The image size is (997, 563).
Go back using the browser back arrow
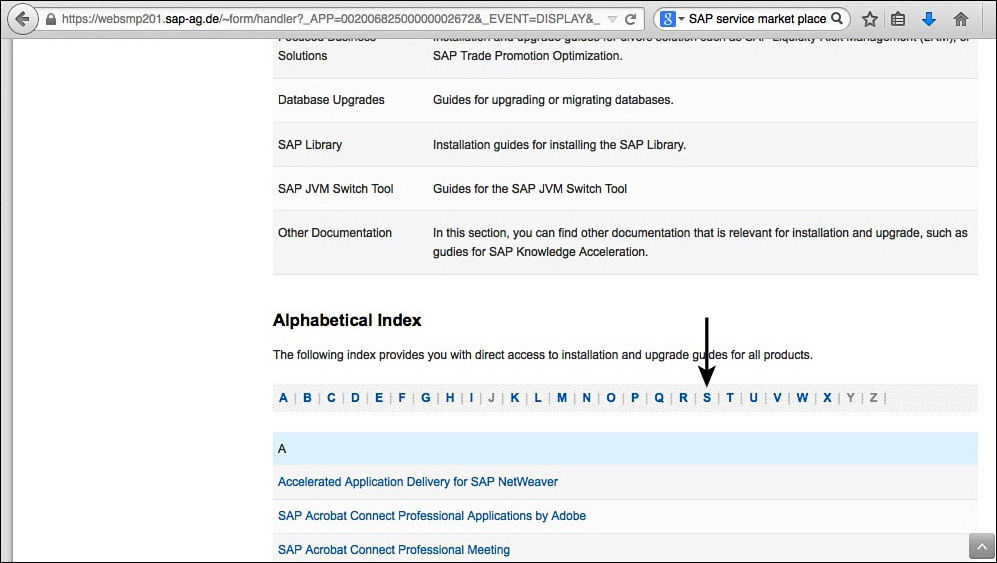pos(23,19)
